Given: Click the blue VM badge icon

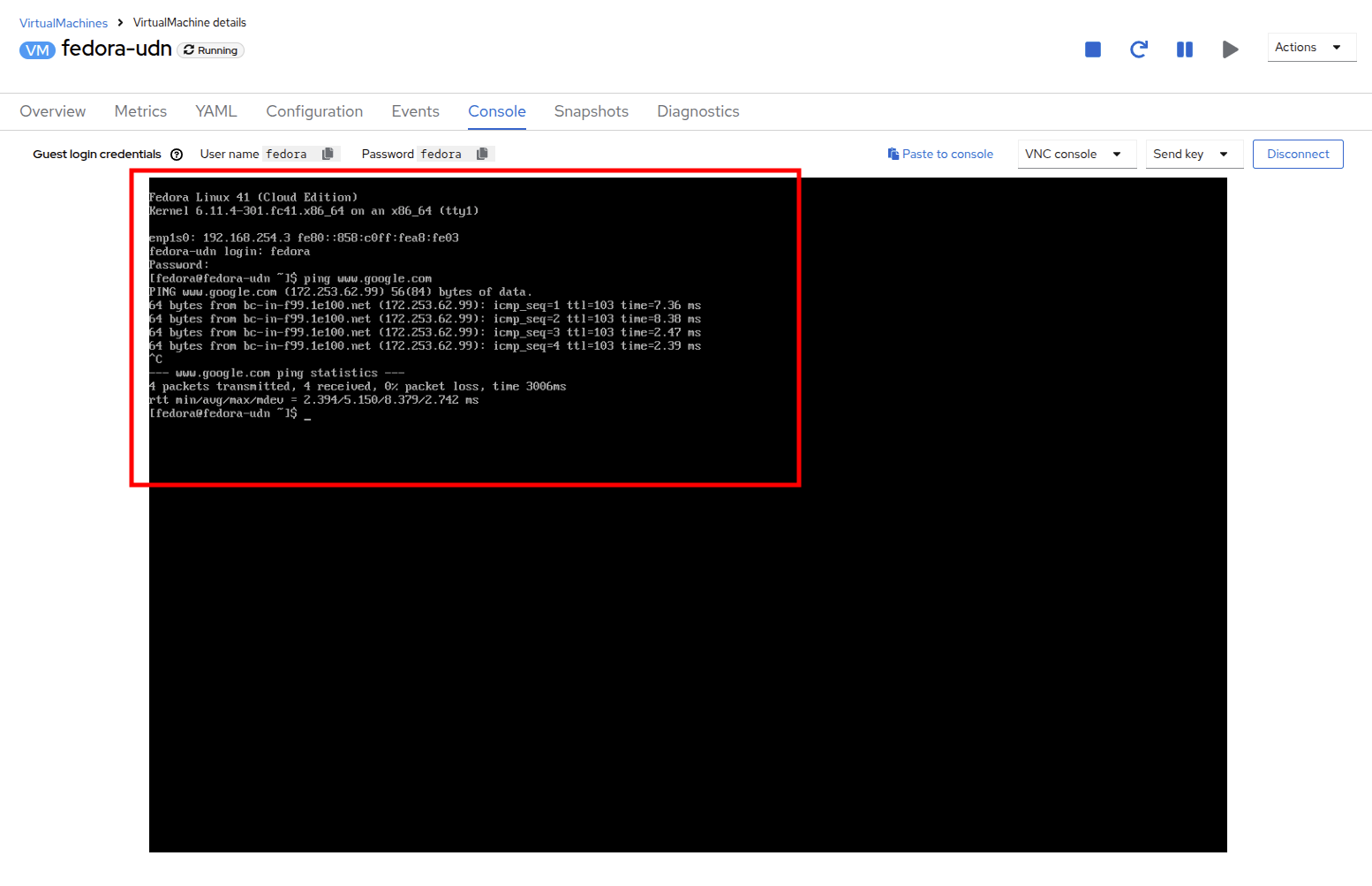Looking at the screenshot, I should (37, 50).
